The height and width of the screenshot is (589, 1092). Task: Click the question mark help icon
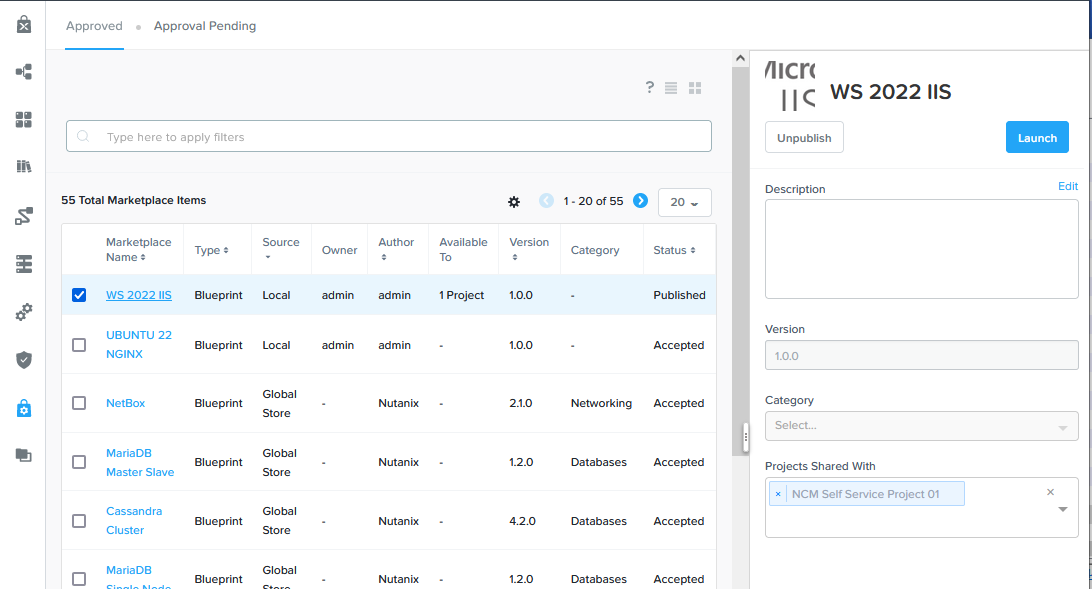click(649, 88)
